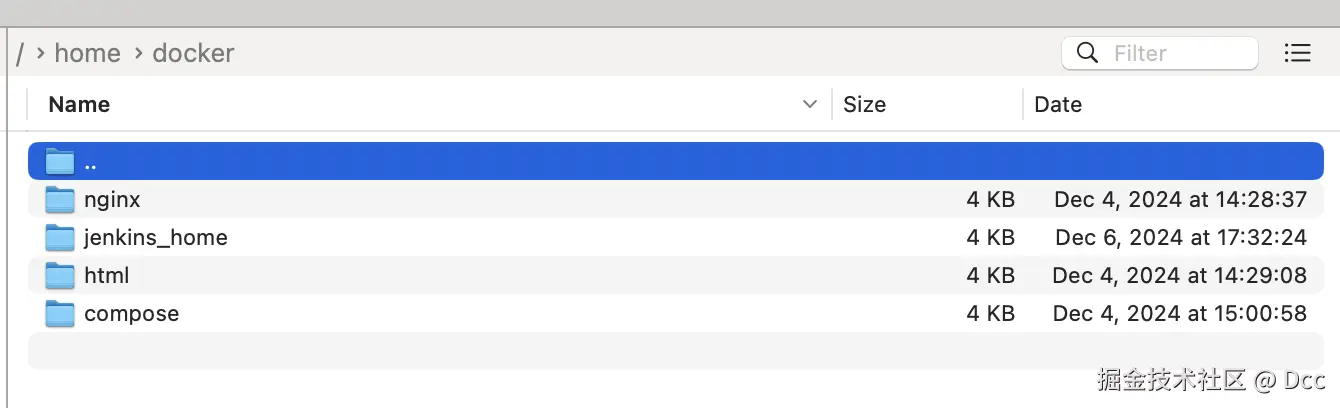1340x408 pixels.
Task: Go to home in breadcrumb path
Action: tap(87, 53)
